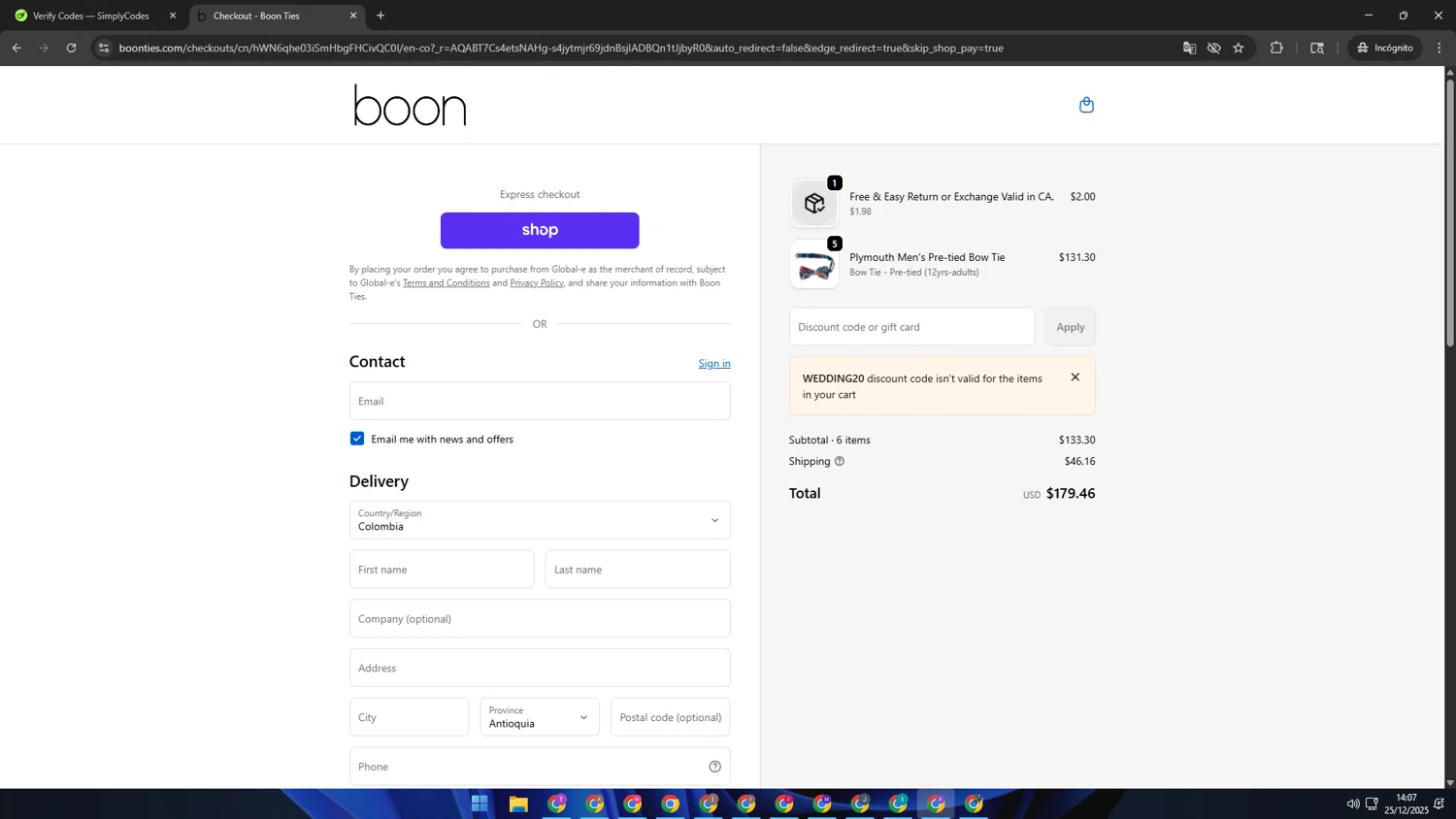Open the notifications icon in system tray

coord(1439,803)
